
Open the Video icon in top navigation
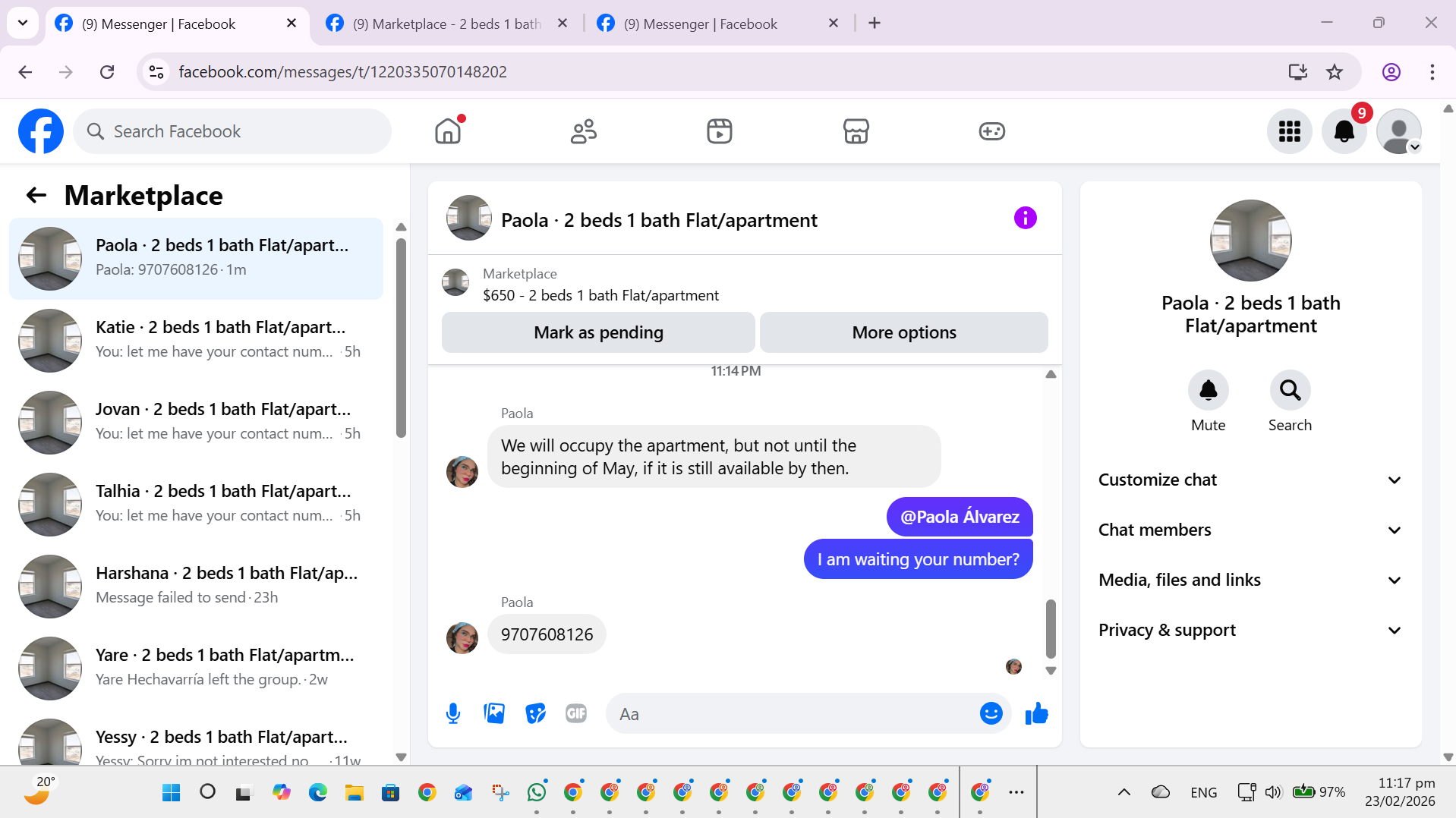click(x=720, y=131)
